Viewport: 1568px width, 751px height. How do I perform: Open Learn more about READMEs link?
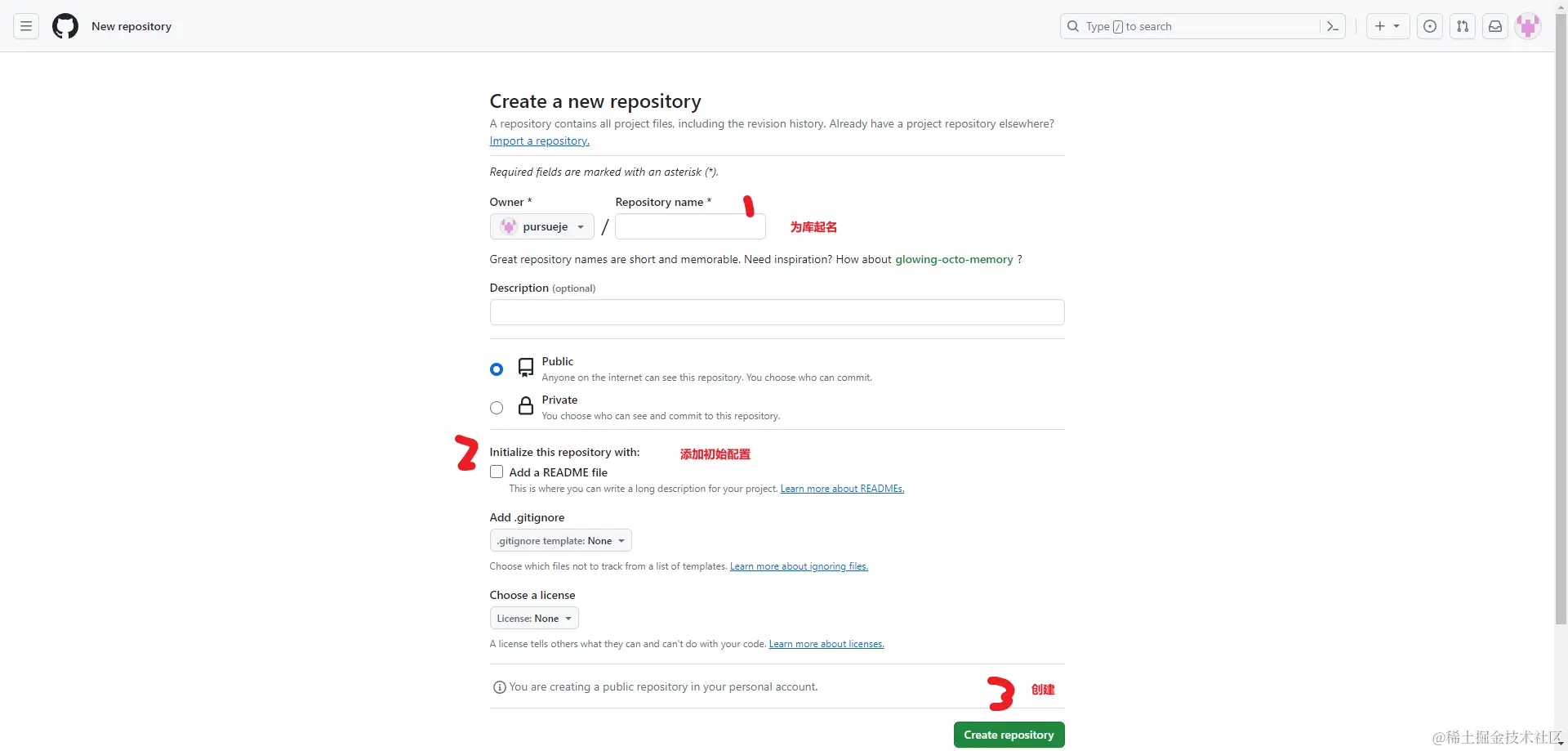coord(842,489)
